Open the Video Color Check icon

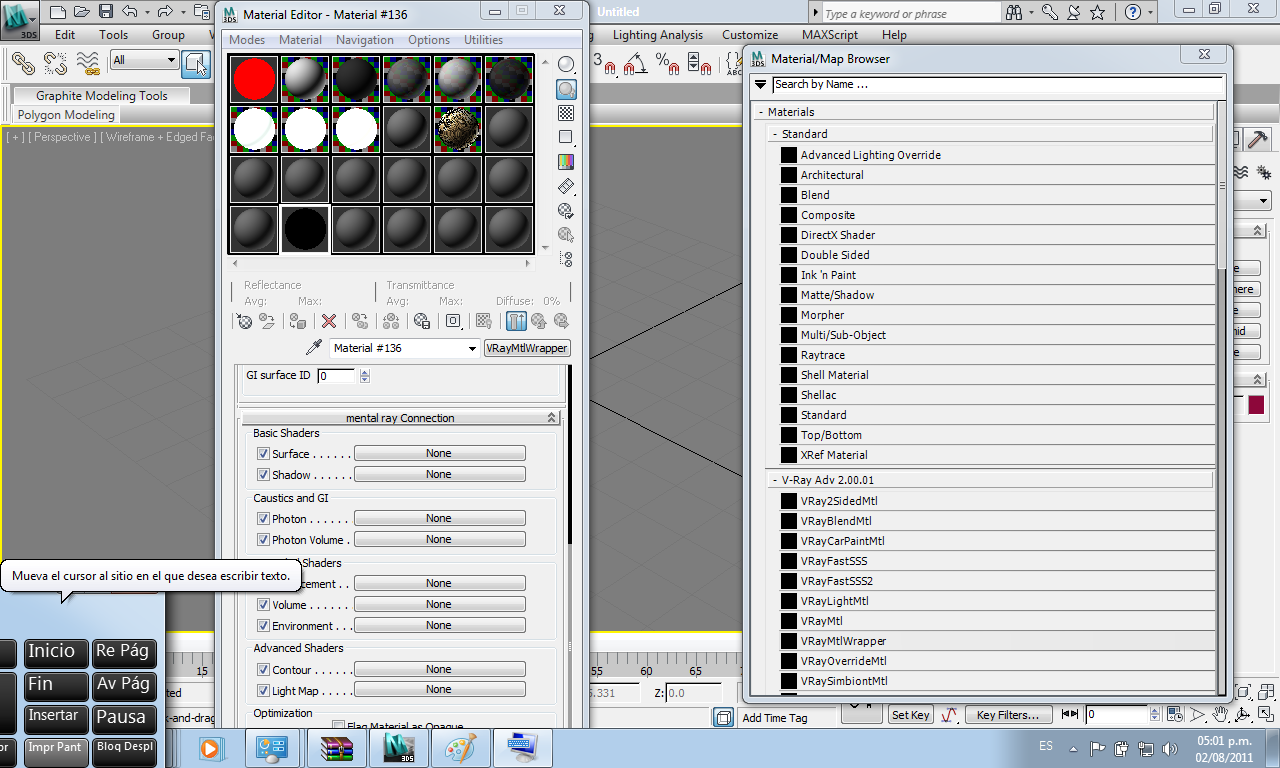(566, 161)
